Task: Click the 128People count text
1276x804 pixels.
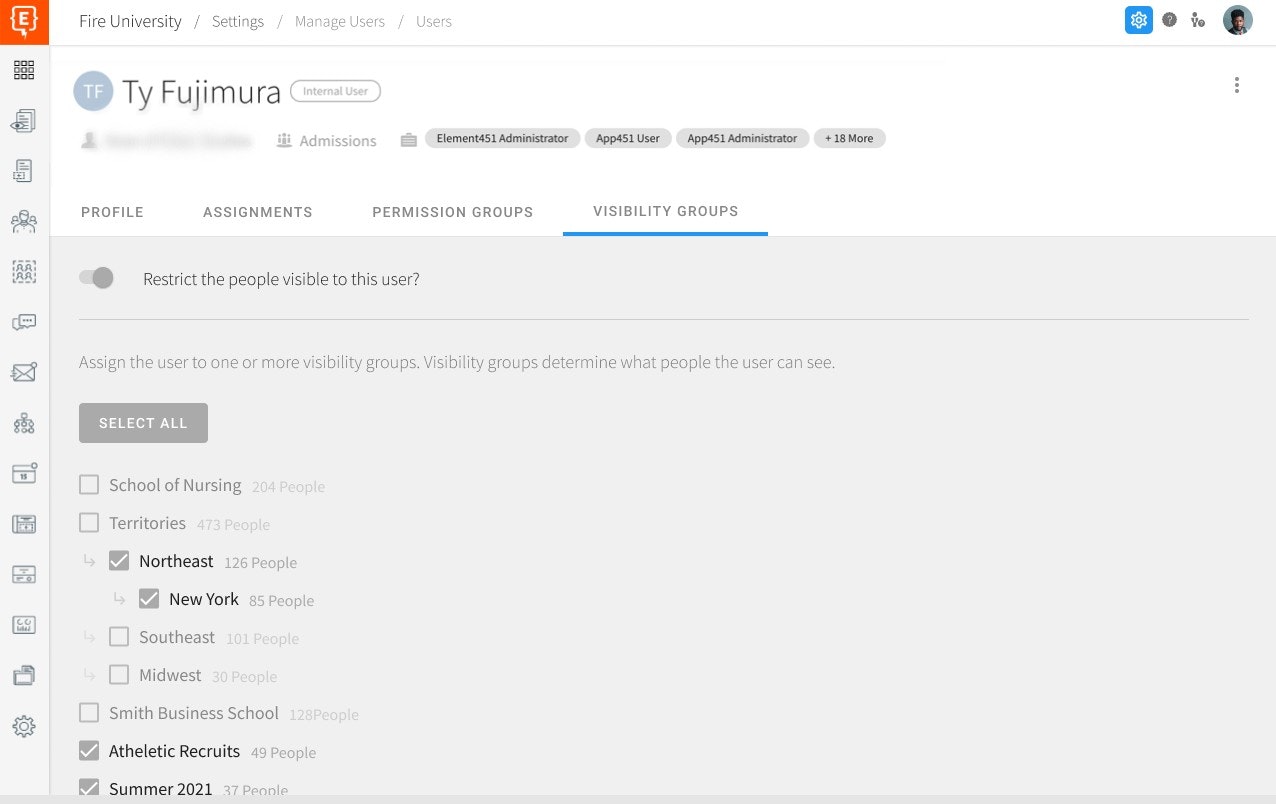Action: (324, 715)
